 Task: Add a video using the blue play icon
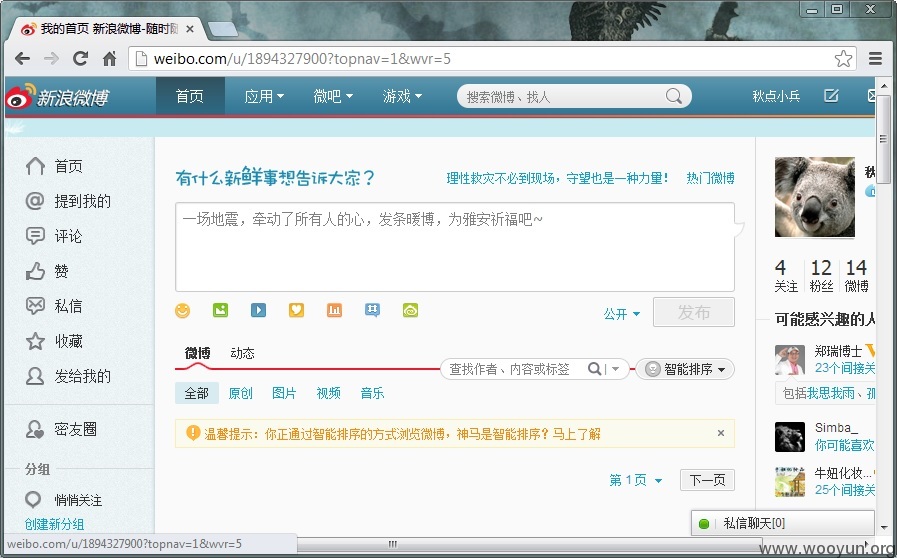coord(259,310)
